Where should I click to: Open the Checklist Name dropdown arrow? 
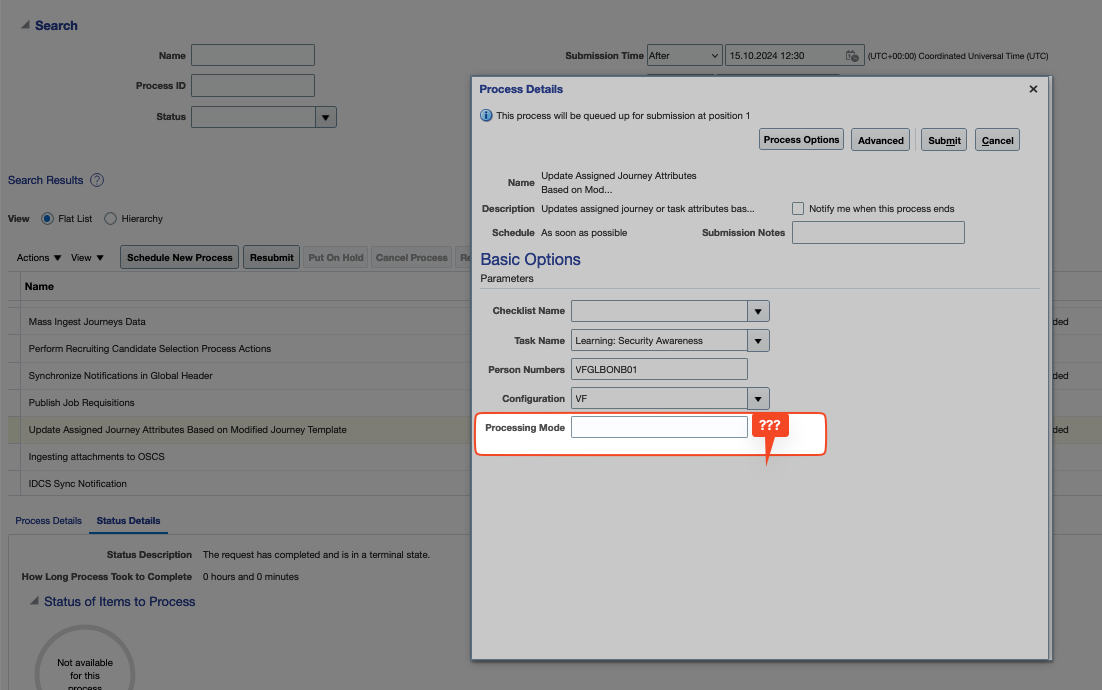pyautogui.click(x=757, y=310)
